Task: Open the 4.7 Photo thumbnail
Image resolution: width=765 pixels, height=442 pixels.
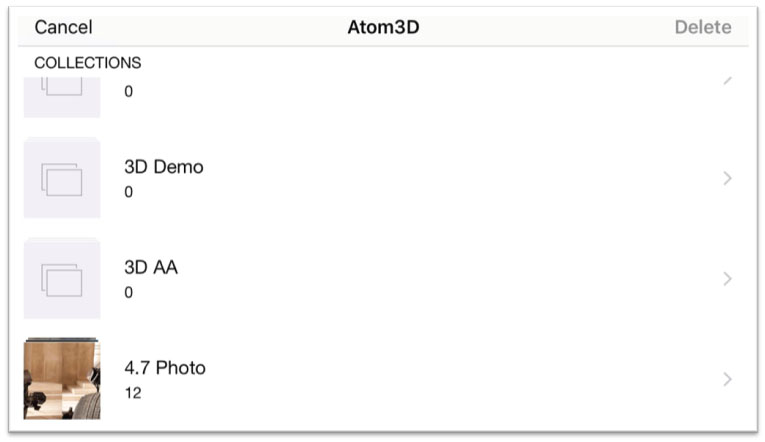Action: click(62, 379)
